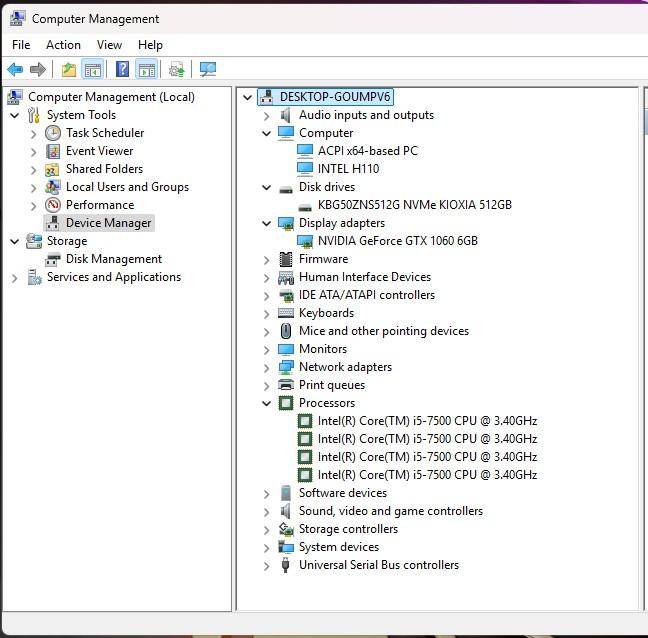Click the Keyboards category icon
The height and width of the screenshot is (638, 648).
point(286,313)
